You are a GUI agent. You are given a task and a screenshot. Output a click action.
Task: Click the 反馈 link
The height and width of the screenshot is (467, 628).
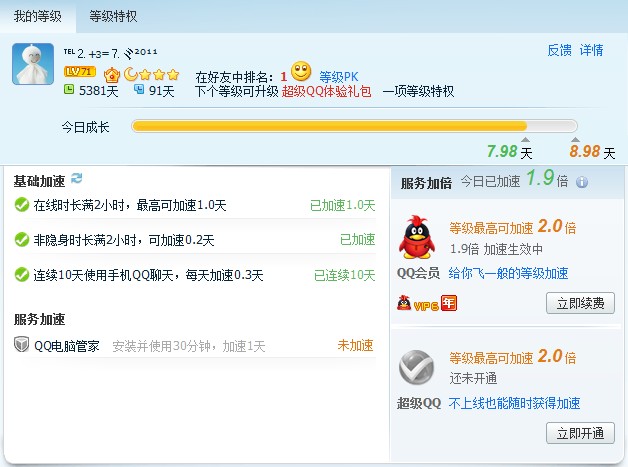pyautogui.click(x=560, y=50)
